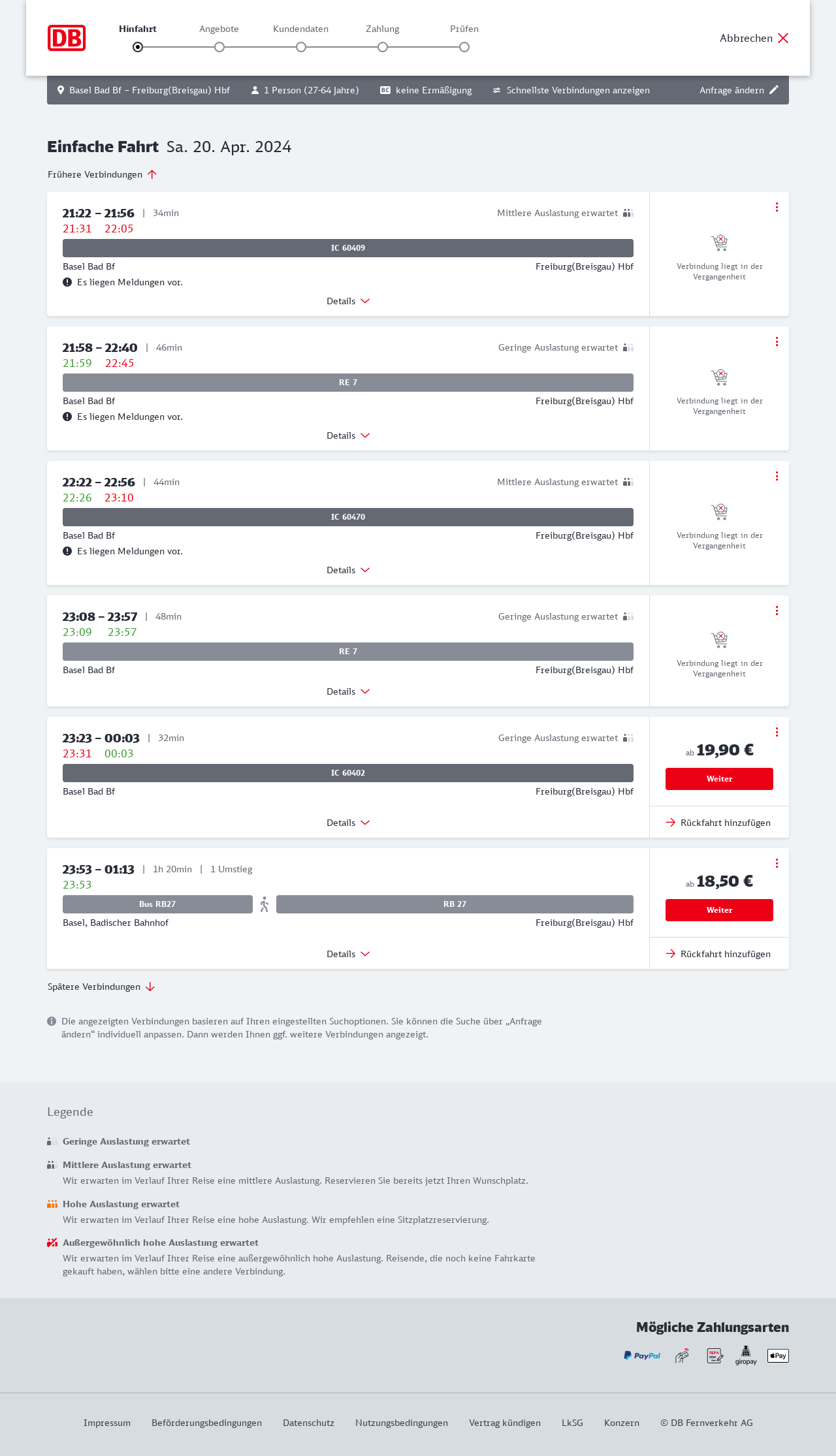Click the giropay payment icon
Image resolution: width=836 pixels, height=1456 pixels.
tap(746, 1355)
